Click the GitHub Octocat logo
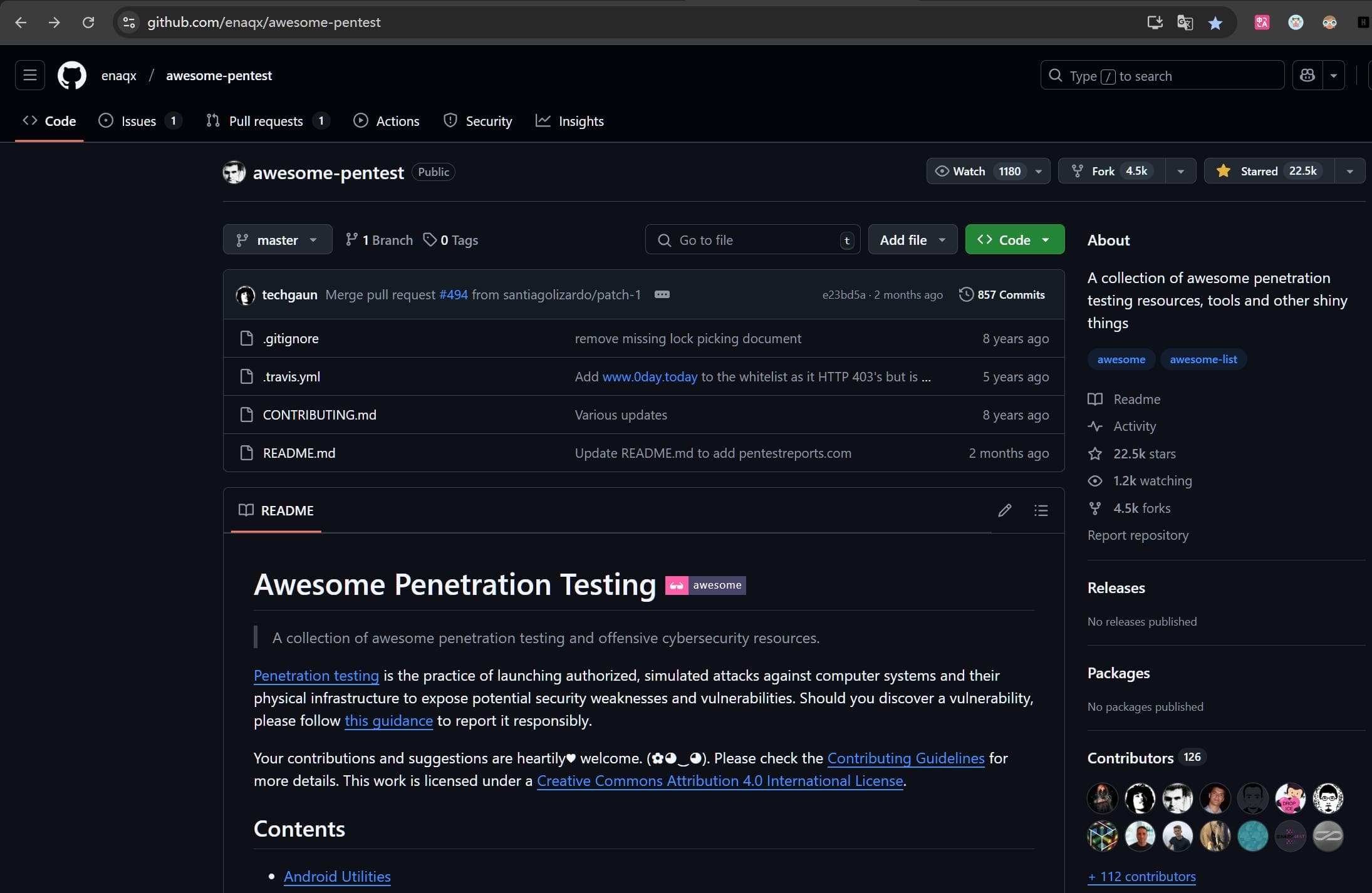Screen dimensions: 1372x893 (72, 75)
